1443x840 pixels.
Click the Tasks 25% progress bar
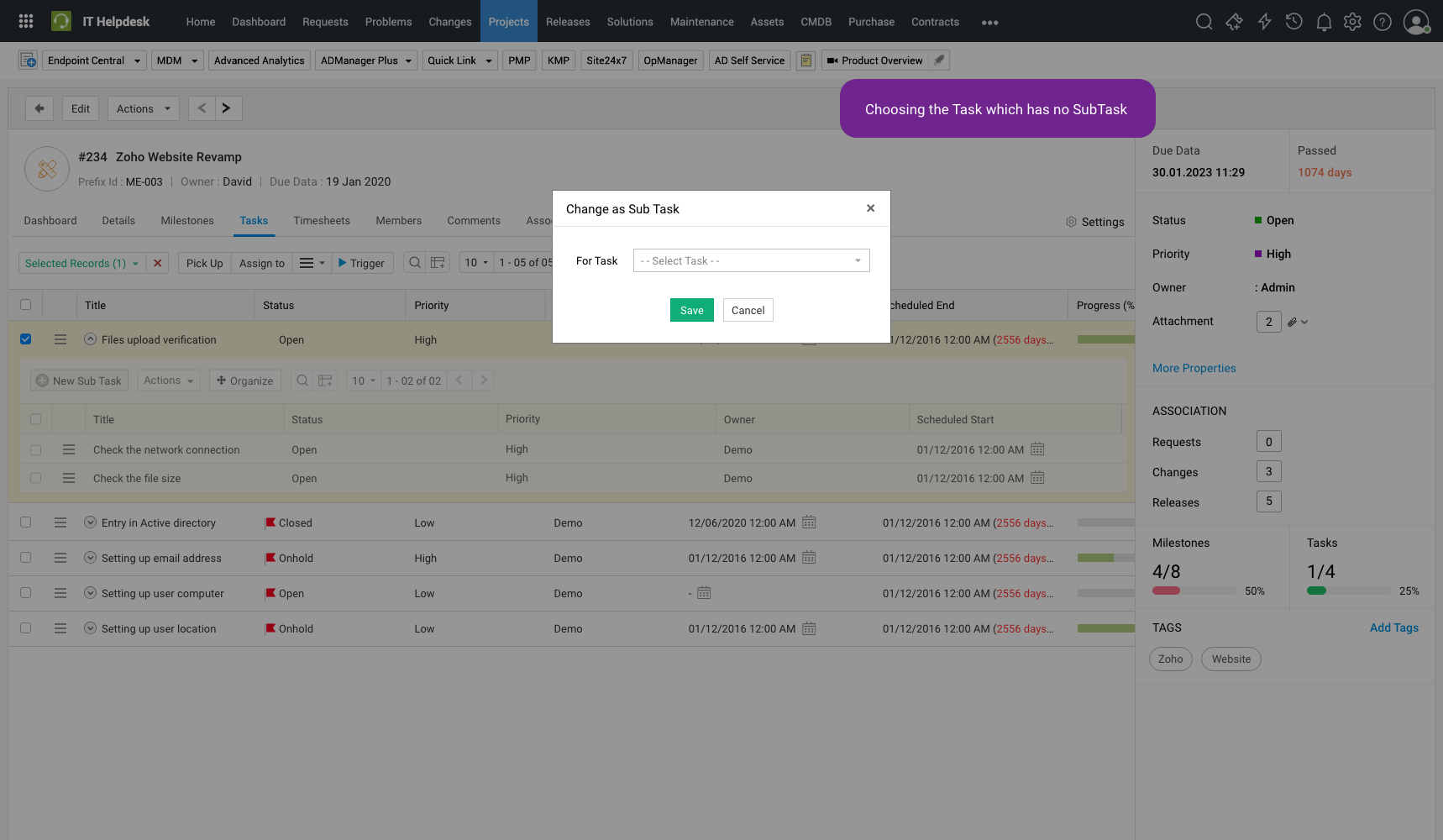click(1348, 591)
